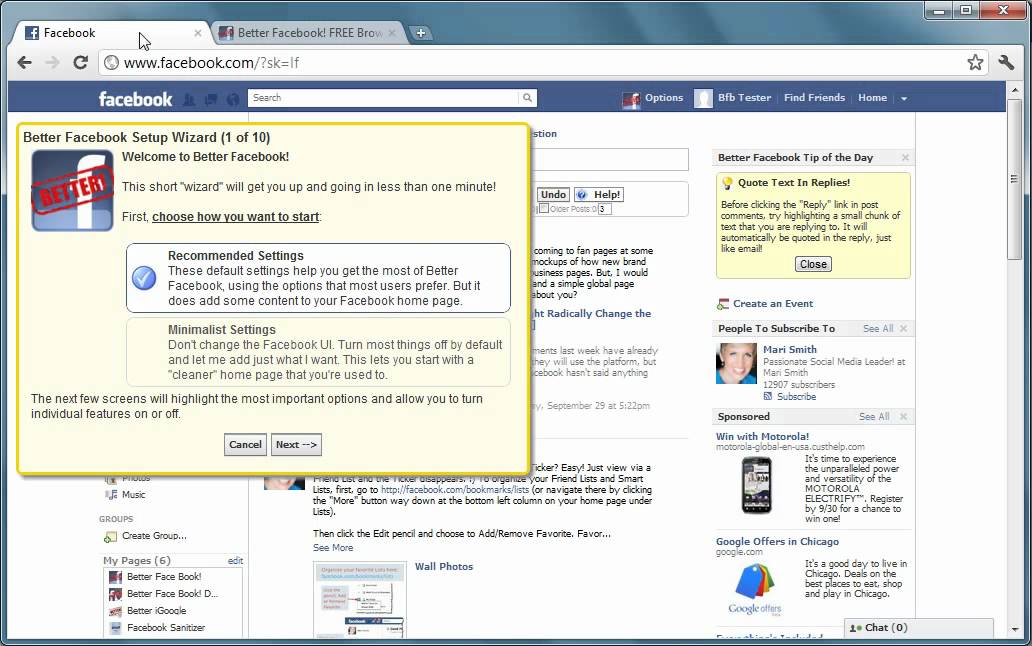Click Create an Event link

pyautogui.click(x=773, y=304)
